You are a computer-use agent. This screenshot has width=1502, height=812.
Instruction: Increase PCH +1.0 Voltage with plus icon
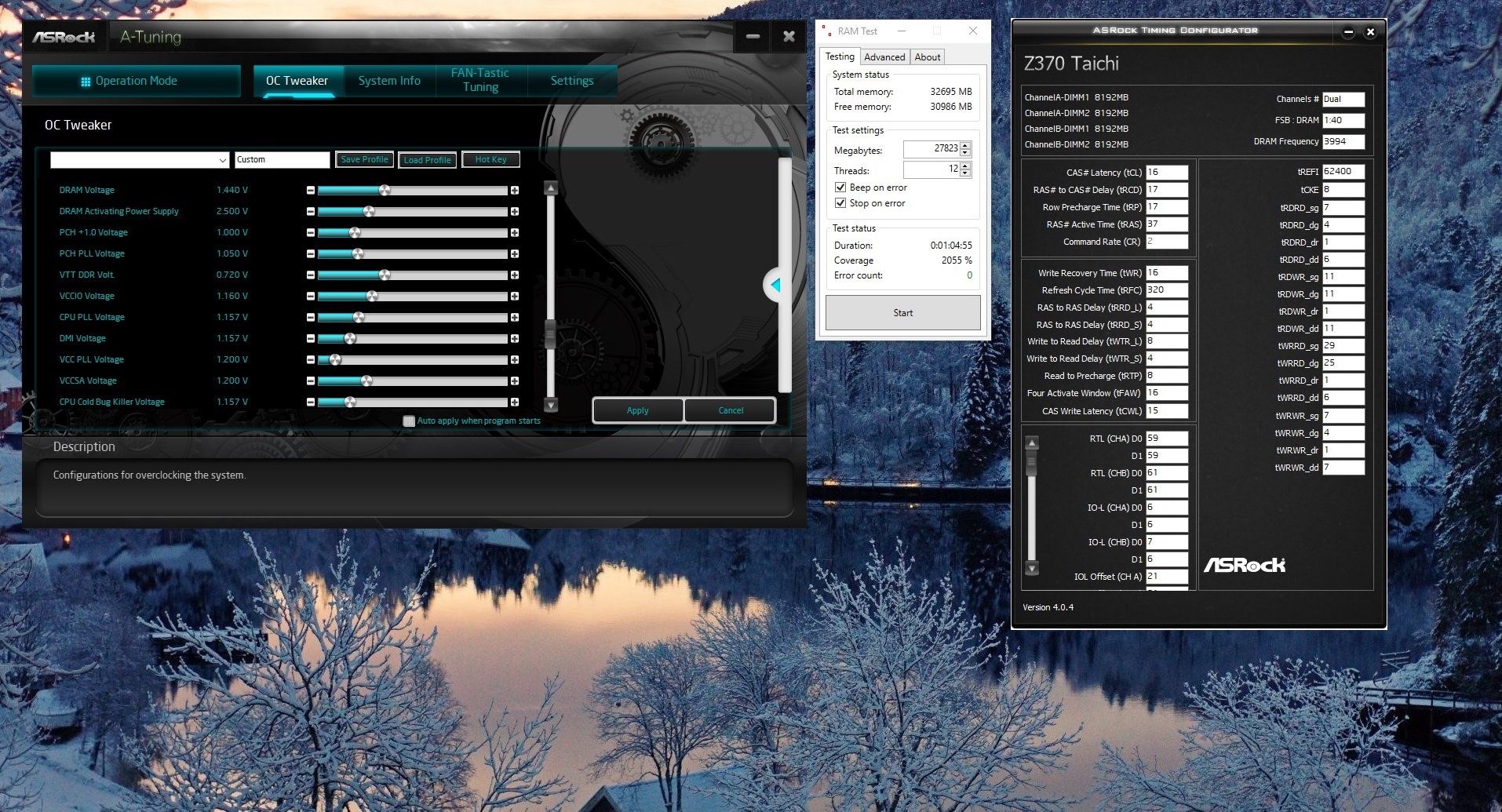tap(515, 233)
